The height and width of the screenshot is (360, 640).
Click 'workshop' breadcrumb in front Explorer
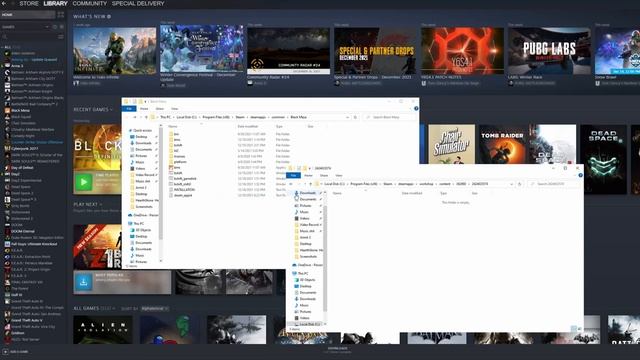tap(426, 184)
